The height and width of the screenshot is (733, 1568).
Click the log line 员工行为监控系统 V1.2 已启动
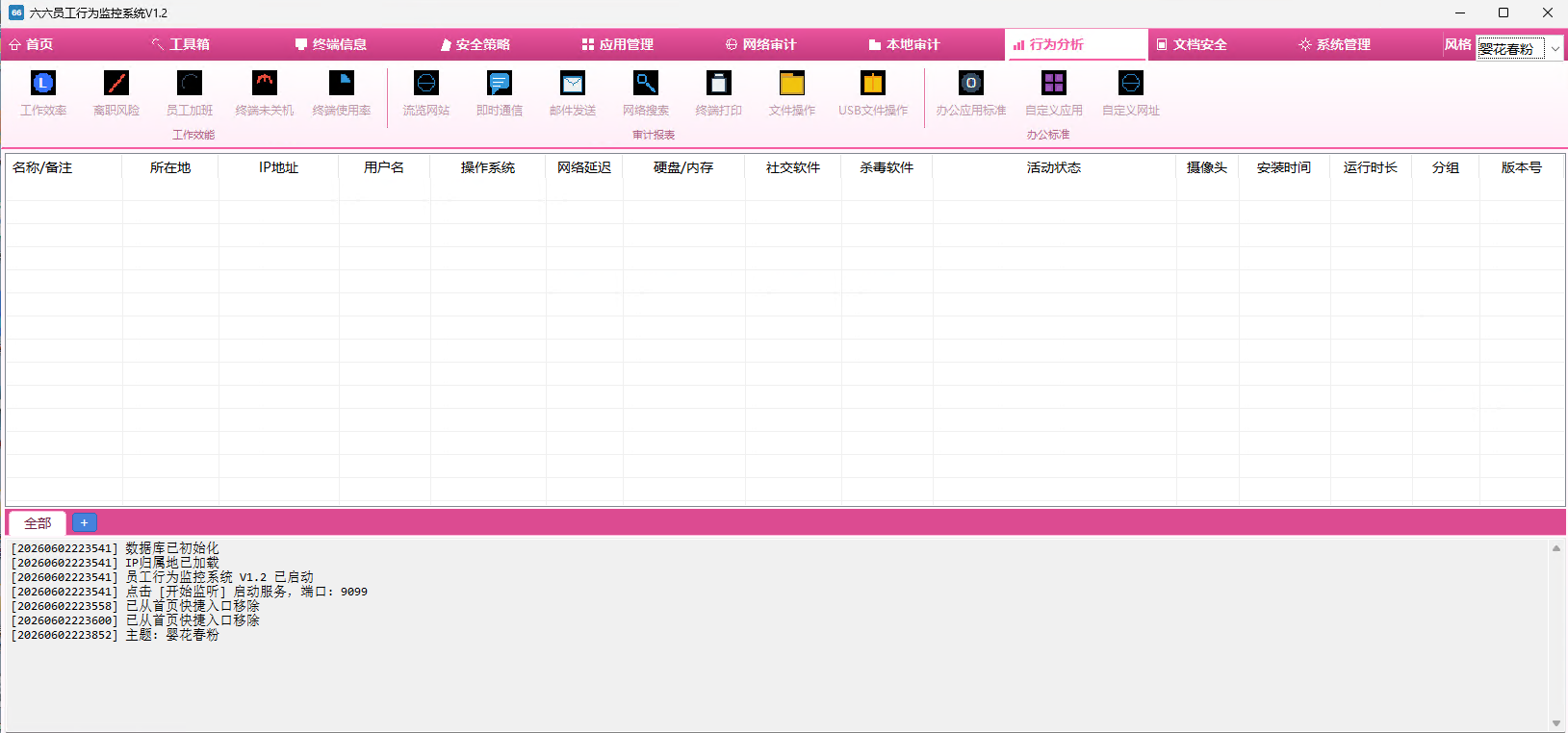coord(163,577)
